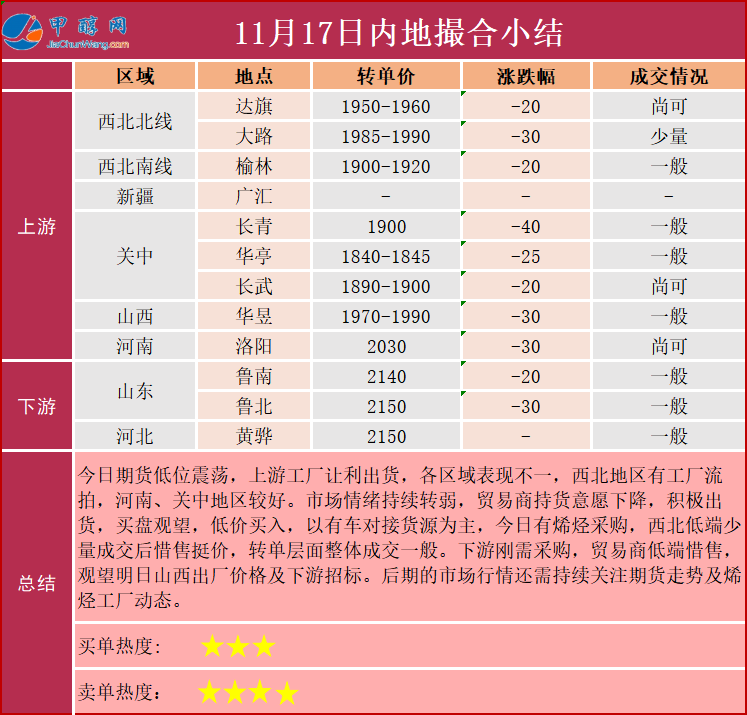This screenshot has height=715, width=747.
Task: Click the 总结 section label
Action: tap(37, 584)
